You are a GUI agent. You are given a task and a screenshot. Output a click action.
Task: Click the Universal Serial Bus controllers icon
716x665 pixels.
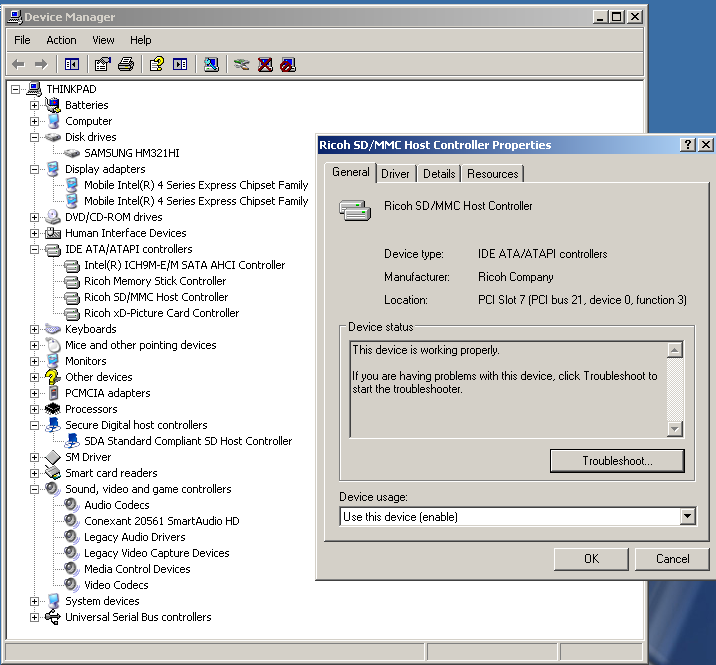pyautogui.click(x=53, y=617)
